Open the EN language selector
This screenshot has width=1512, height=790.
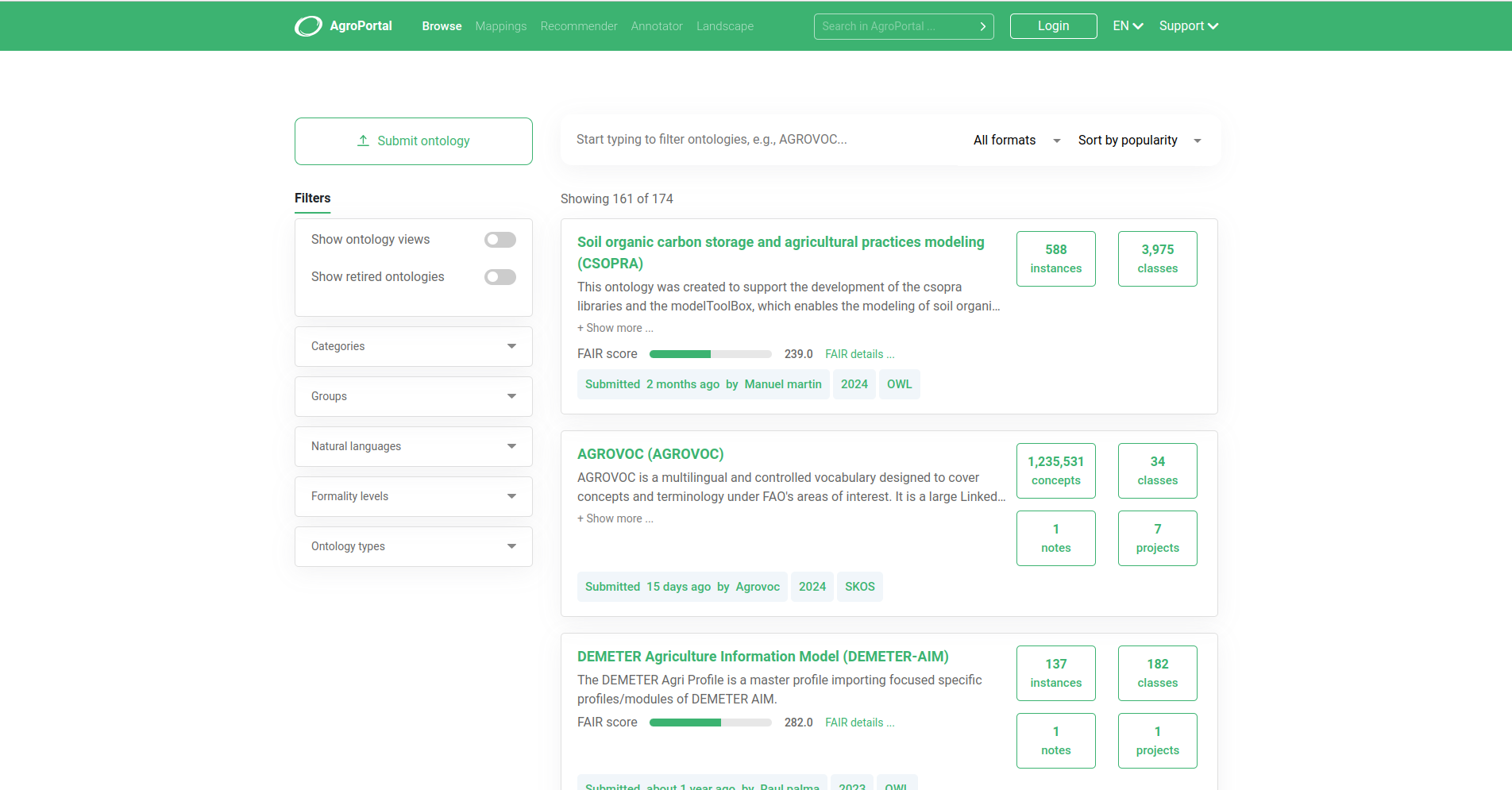point(1128,26)
